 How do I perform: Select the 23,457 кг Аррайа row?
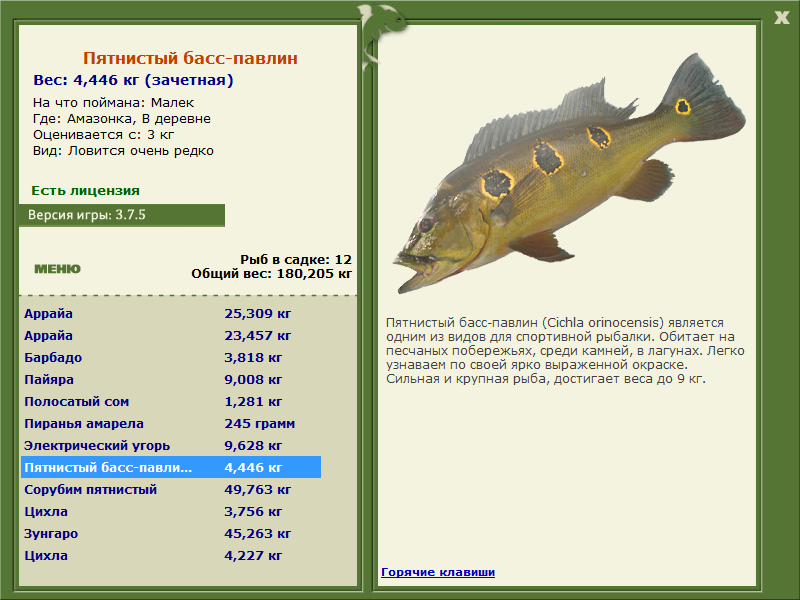pos(171,336)
